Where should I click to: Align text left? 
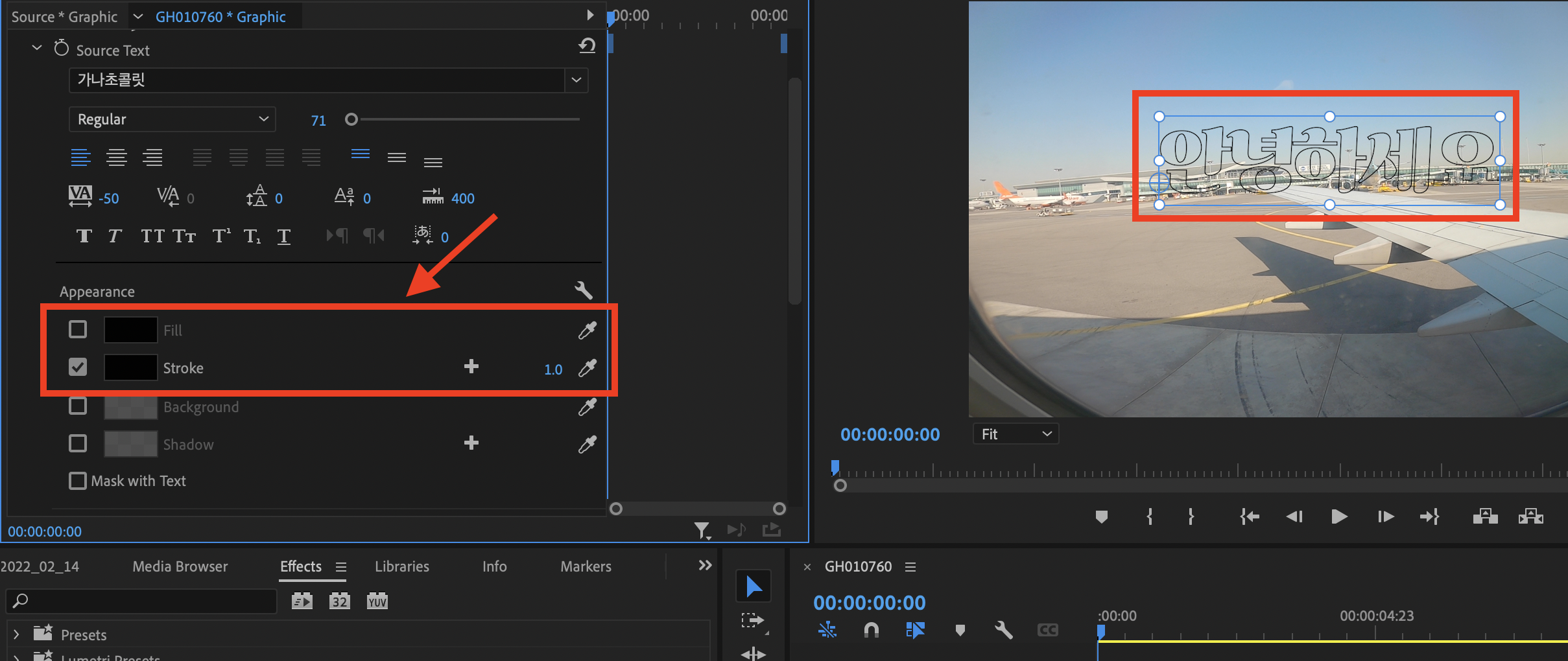pyautogui.click(x=80, y=157)
